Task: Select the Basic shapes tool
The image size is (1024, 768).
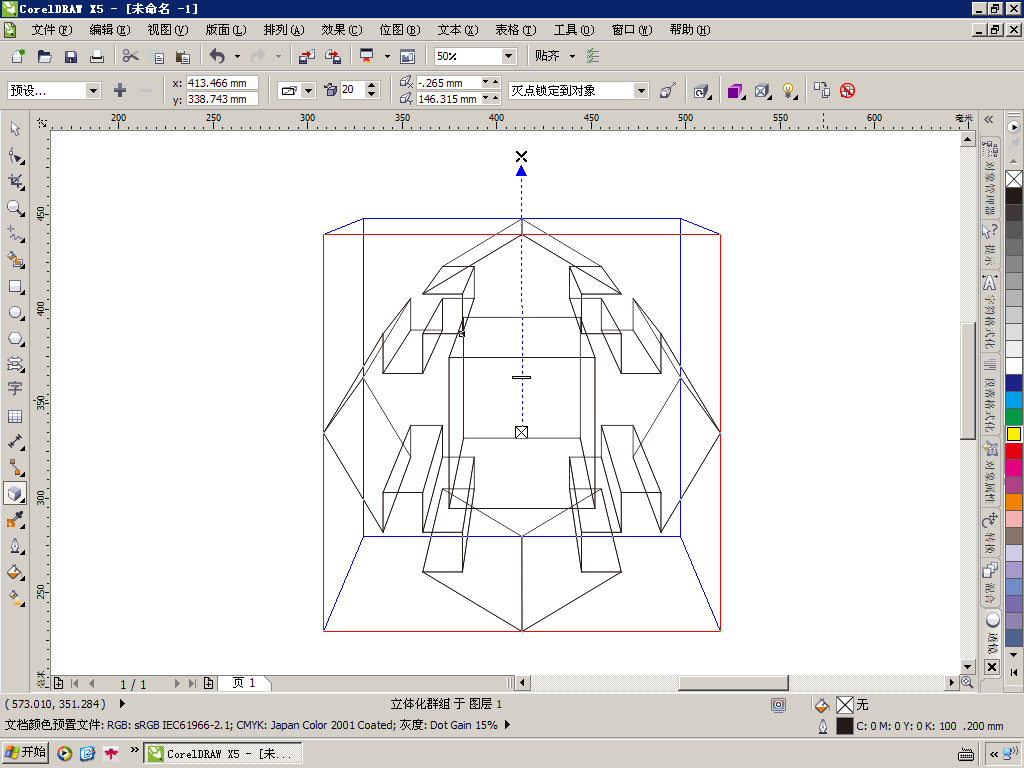Action: click(x=15, y=364)
